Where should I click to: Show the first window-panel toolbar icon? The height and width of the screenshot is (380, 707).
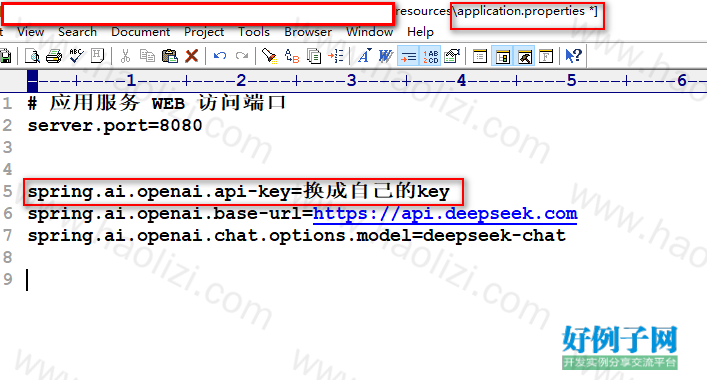(480, 56)
